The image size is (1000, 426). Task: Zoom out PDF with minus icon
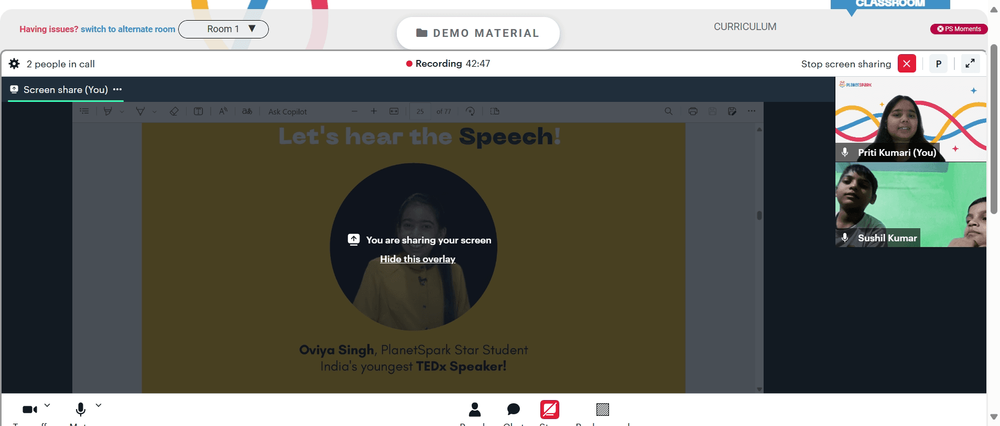tap(355, 111)
